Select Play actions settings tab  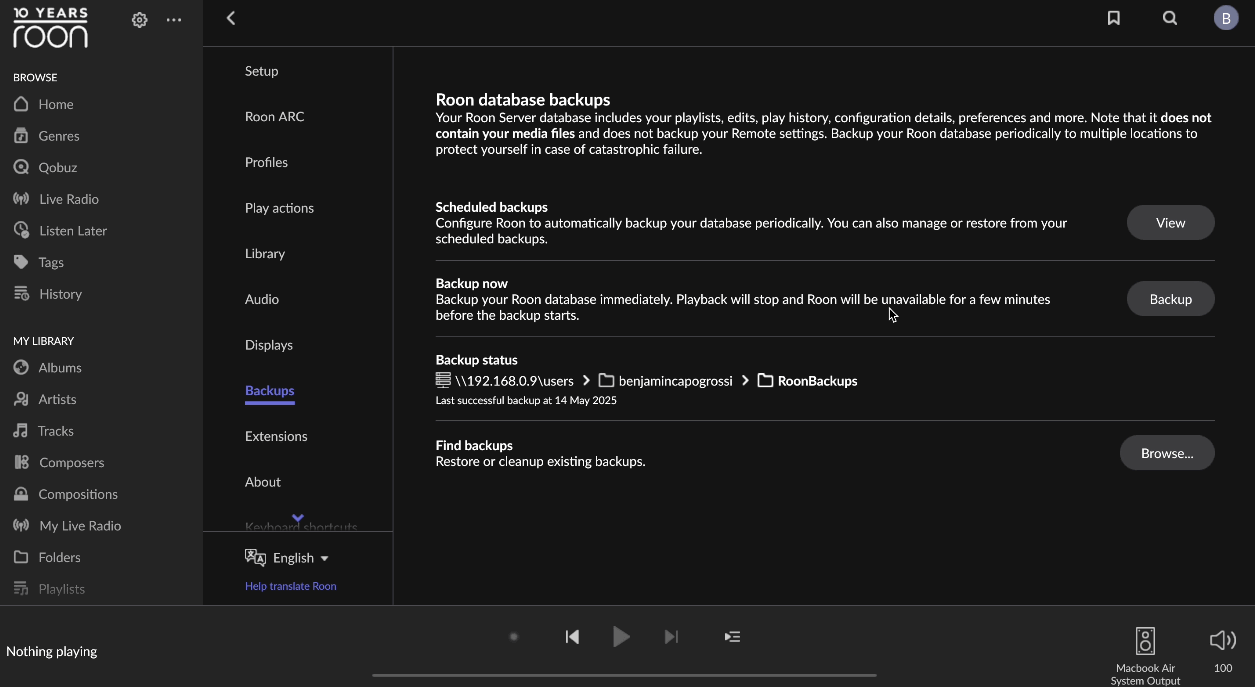279,208
